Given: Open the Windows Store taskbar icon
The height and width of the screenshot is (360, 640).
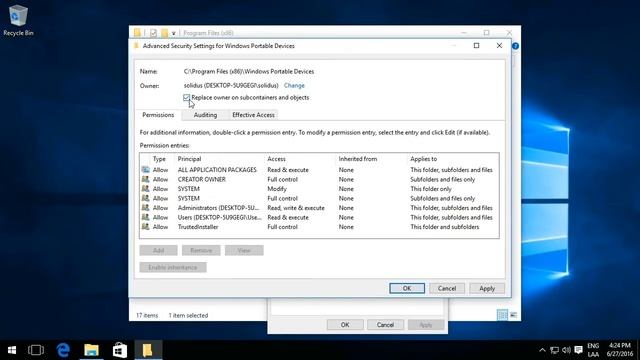Looking at the screenshot, I should click(x=120, y=350).
